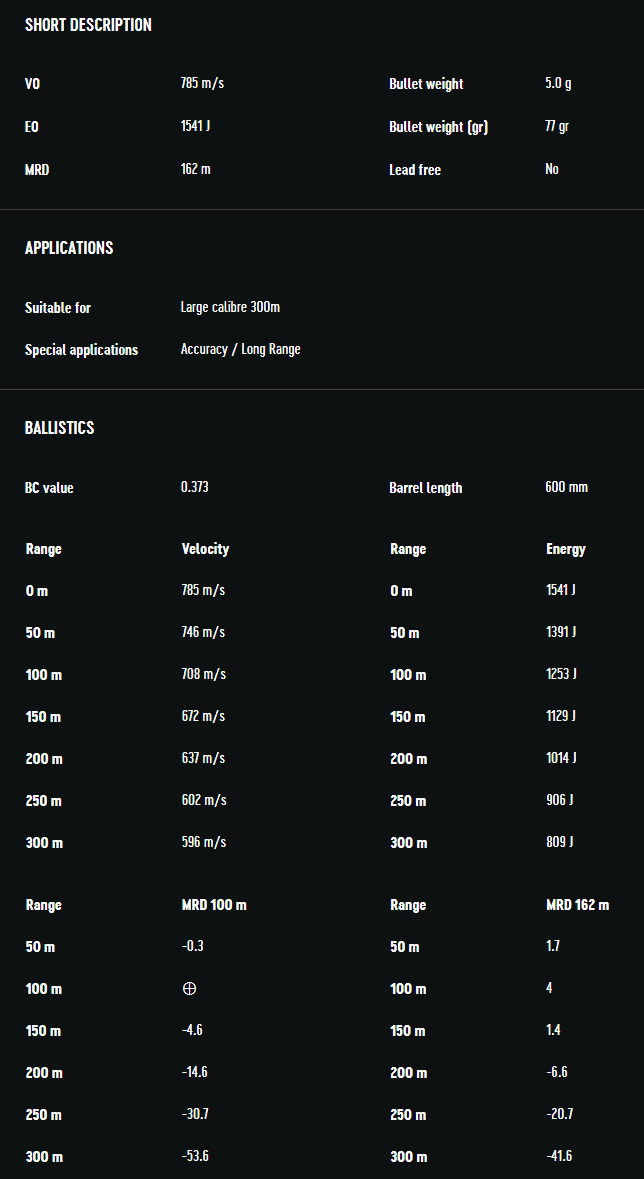Click the crosshair zero symbol at 100 m
644x1179 pixels.
pos(189,988)
